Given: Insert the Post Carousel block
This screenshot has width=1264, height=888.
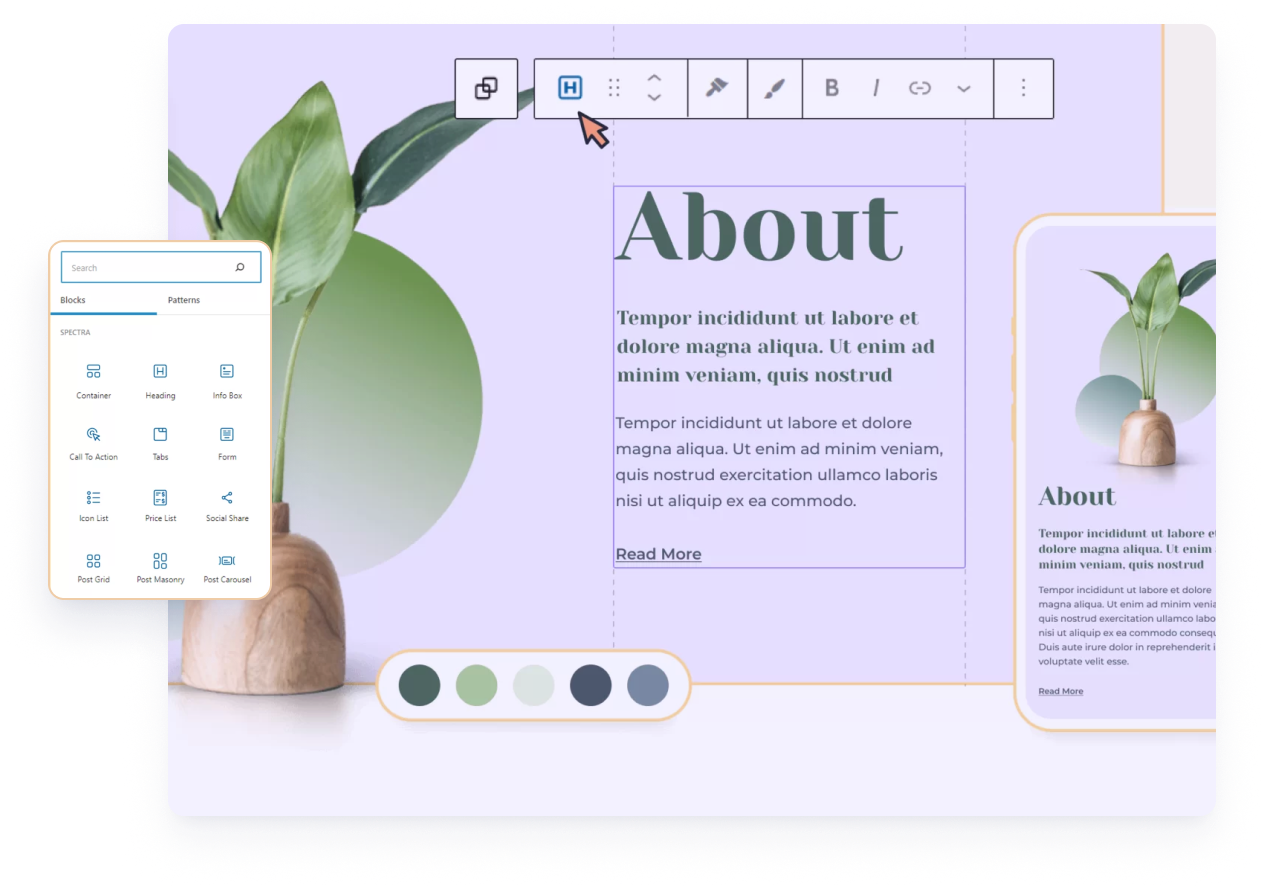Looking at the screenshot, I should pos(227,566).
